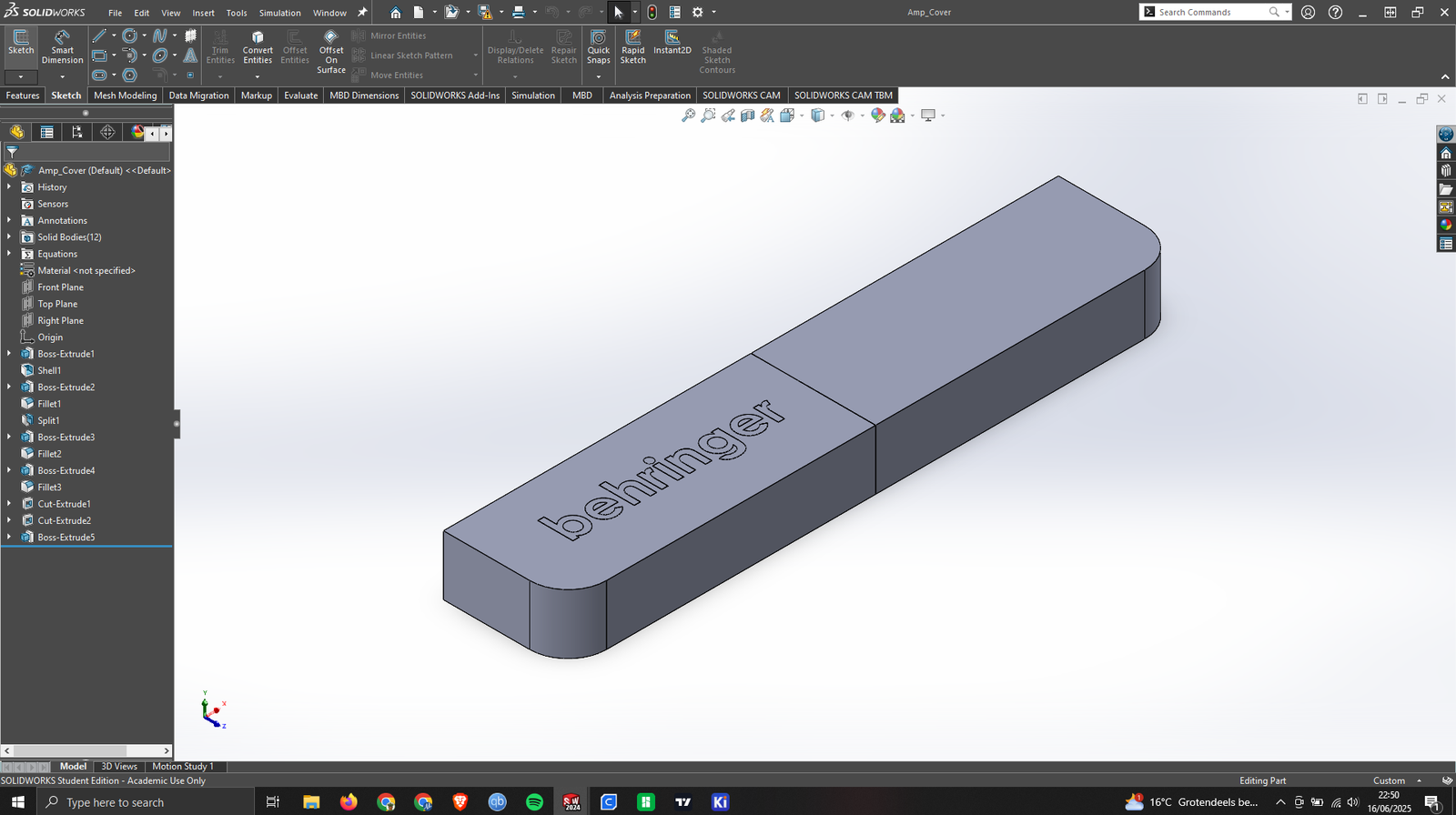The height and width of the screenshot is (815, 1456).
Task: Expand the Boss-Extrude1 feature node
Action: 9,354
